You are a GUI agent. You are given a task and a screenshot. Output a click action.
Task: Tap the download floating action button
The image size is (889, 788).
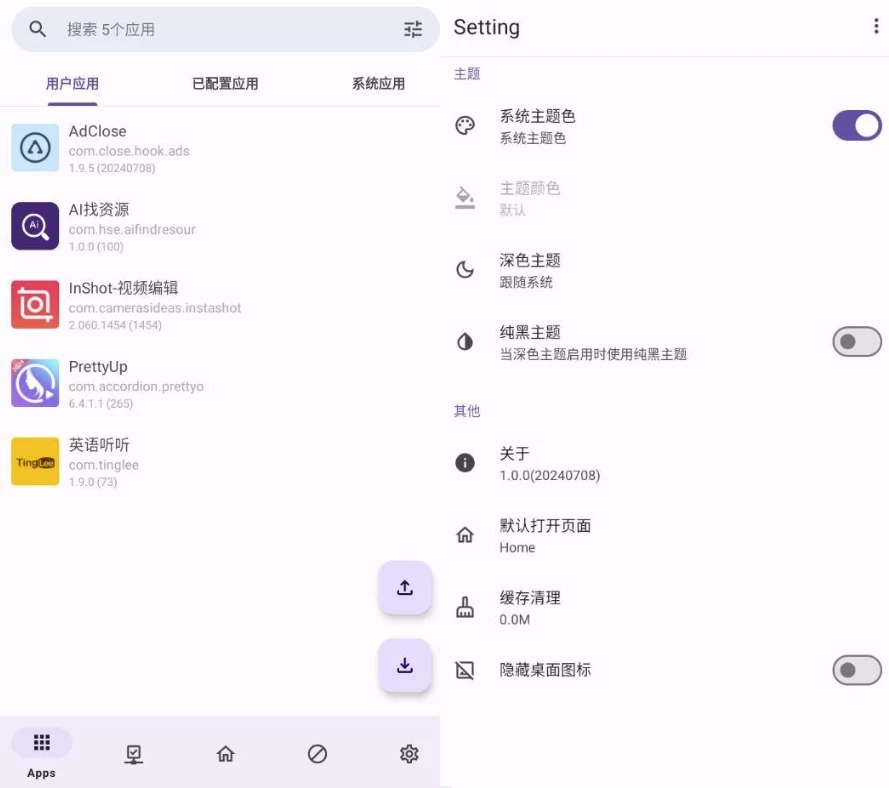(x=404, y=665)
